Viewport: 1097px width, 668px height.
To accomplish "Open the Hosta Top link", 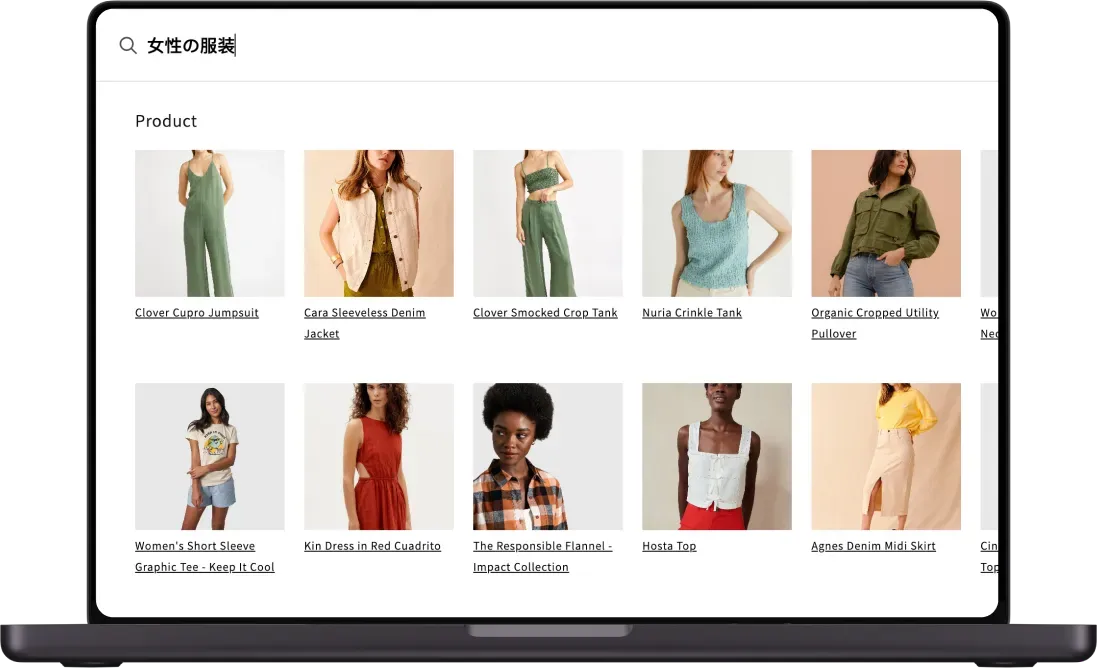I will coord(669,546).
